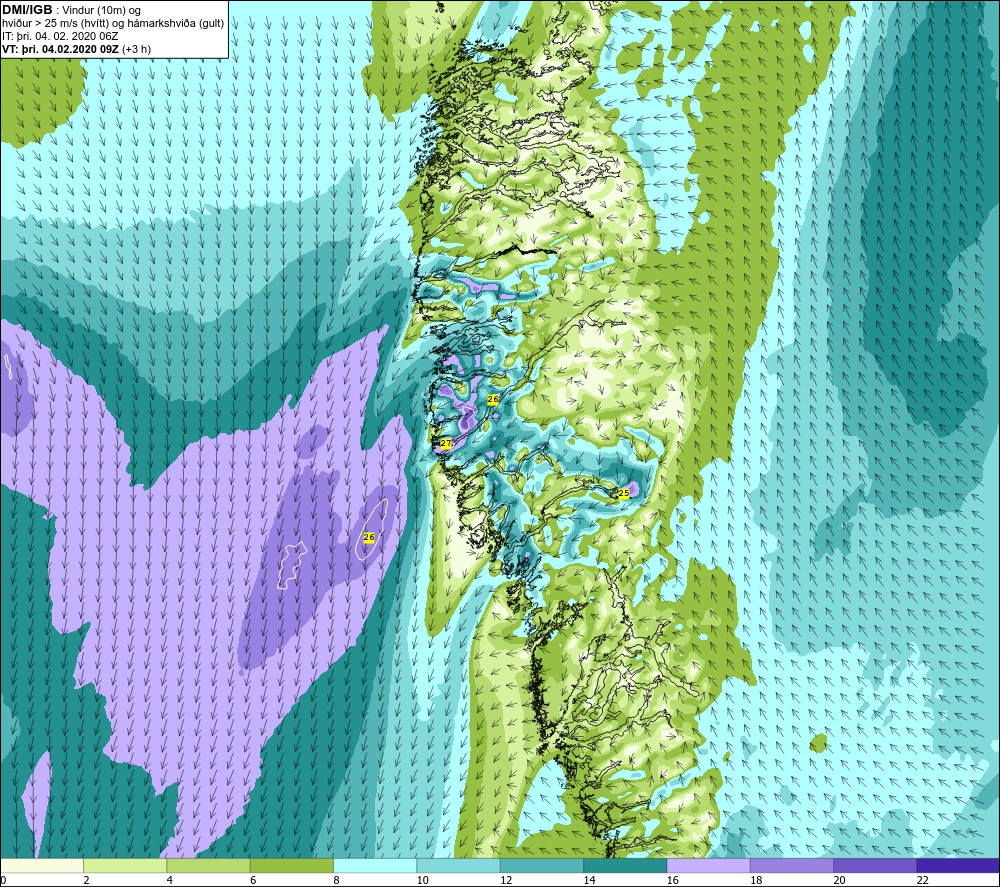Click the legend scale number 8
Viewport: 1000px width, 887px height.
point(336,880)
